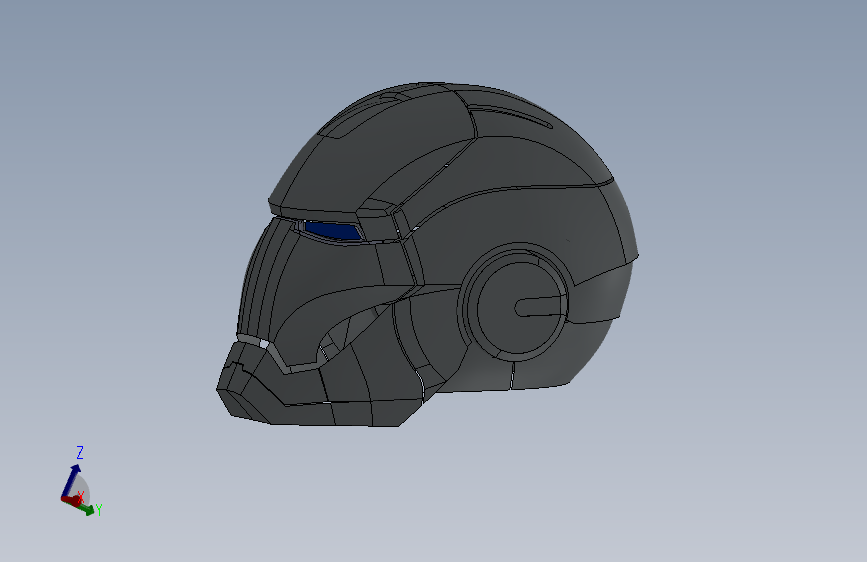Select the long vent slot on helmet crown
The height and width of the screenshot is (562, 867).
[511, 115]
